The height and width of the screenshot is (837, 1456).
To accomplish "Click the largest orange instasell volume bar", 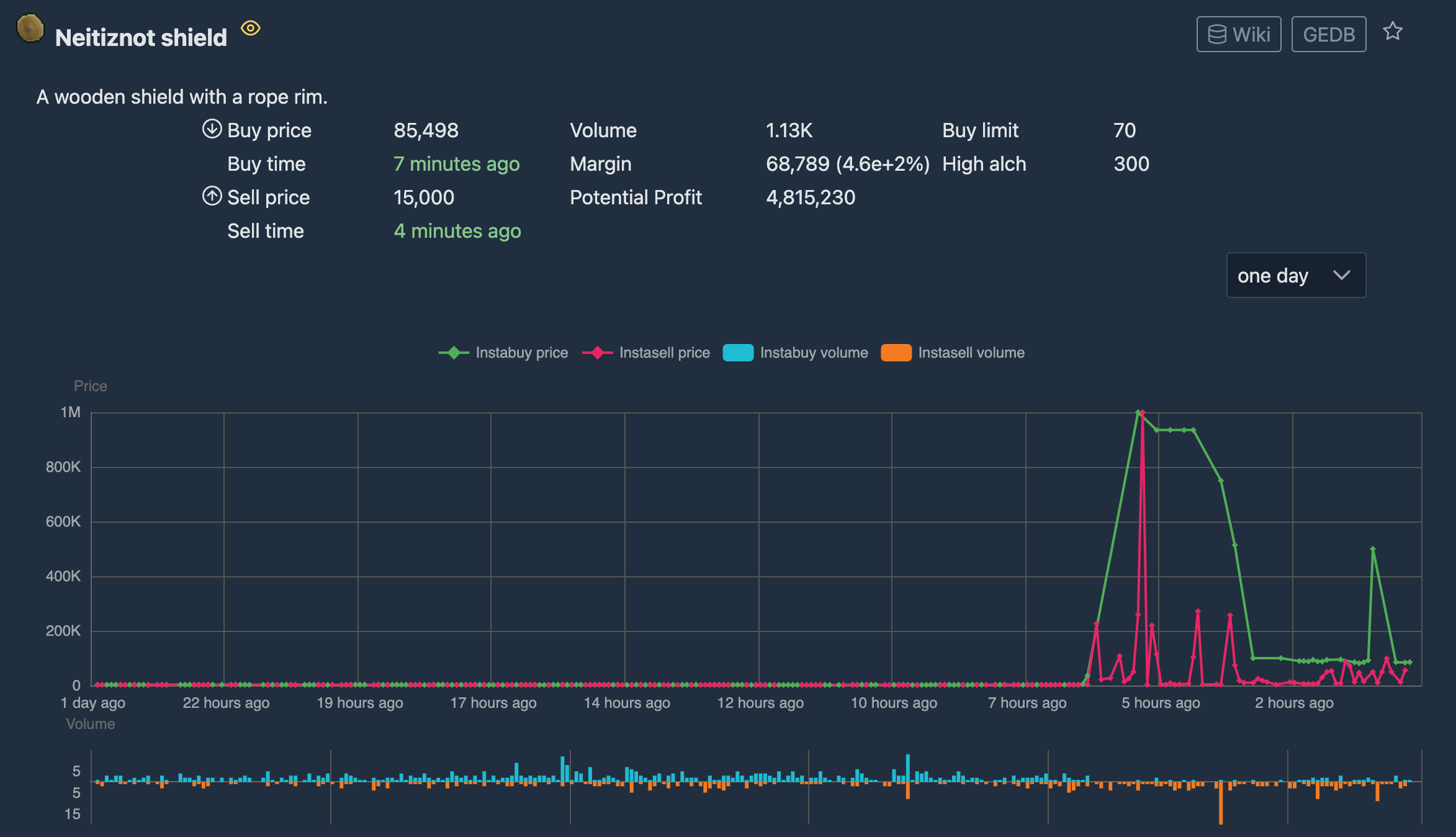I will coord(1220,804).
